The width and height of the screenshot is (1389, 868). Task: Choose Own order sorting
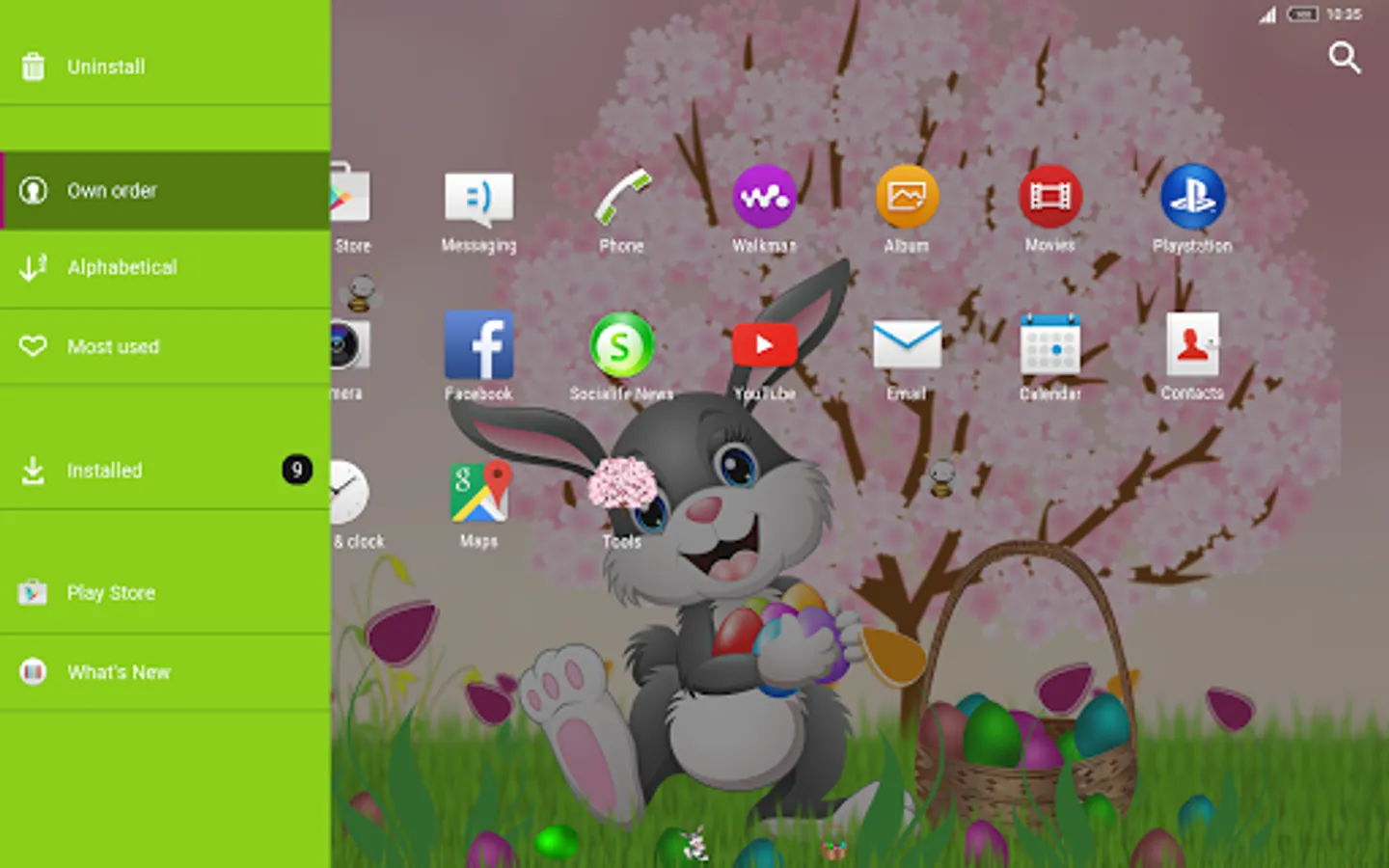click(x=165, y=191)
